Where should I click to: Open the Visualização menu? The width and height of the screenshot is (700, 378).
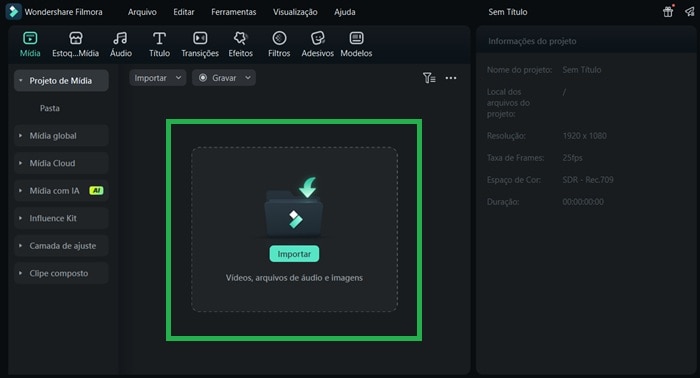point(295,12)
